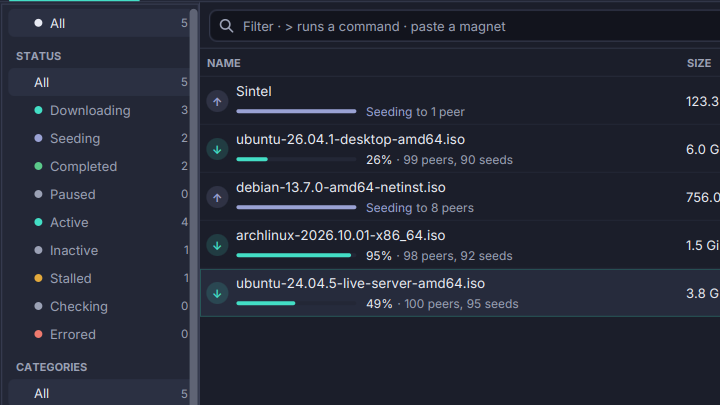
Task: Select archlinux-2026.10.01-x86_64.iso torrent name
Action: tap(341, 235)
